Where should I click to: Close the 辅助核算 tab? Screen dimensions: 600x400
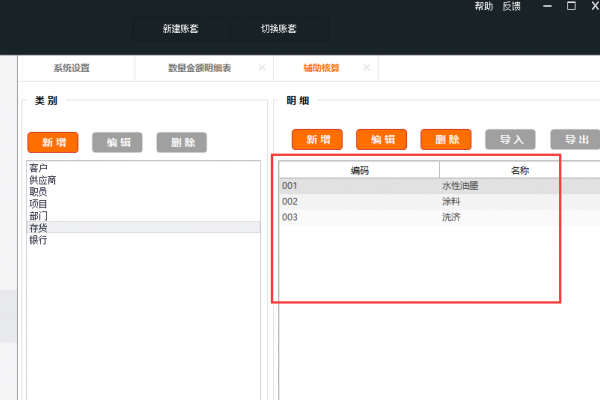[367, 68]
